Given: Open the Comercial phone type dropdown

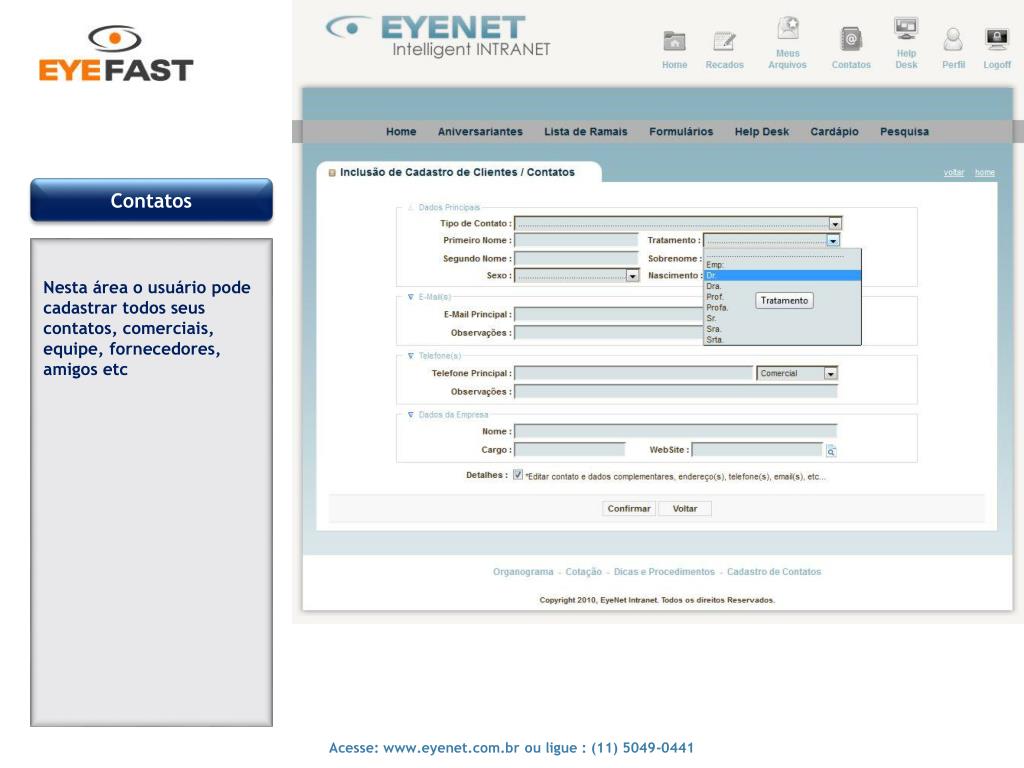Looking at the screenshot, I should pyautogui.click(x=797, y=374).
